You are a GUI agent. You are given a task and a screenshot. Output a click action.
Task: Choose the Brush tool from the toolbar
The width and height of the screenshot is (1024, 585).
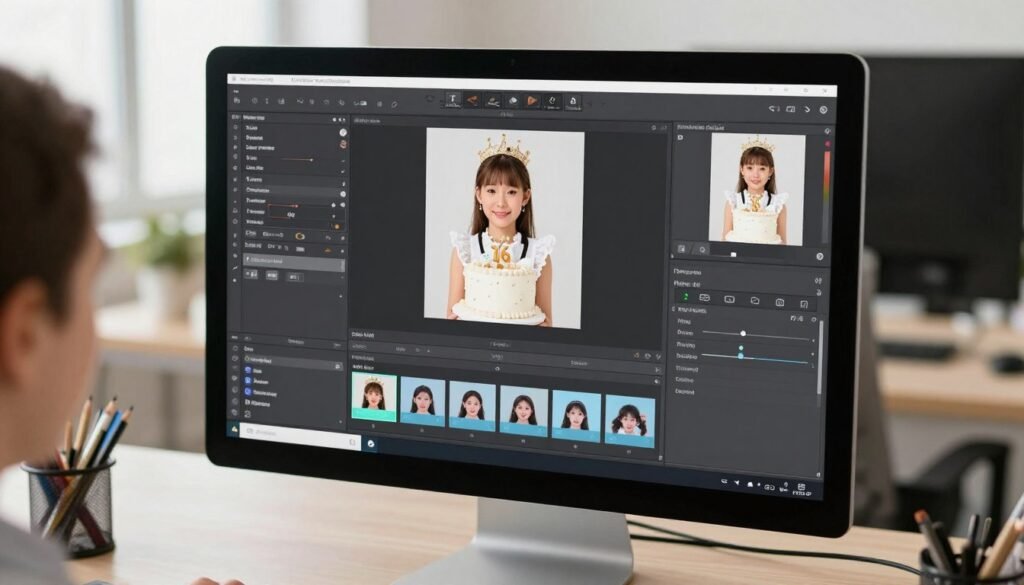click(x=471, y=101)
